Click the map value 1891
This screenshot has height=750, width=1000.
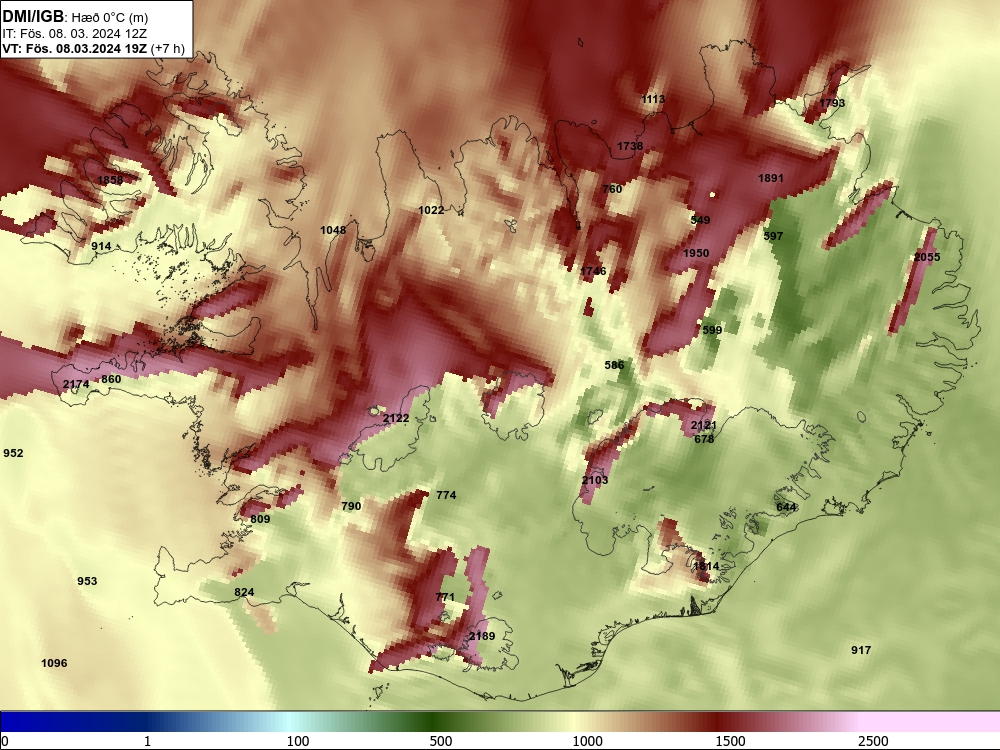[x=770, y=178]
